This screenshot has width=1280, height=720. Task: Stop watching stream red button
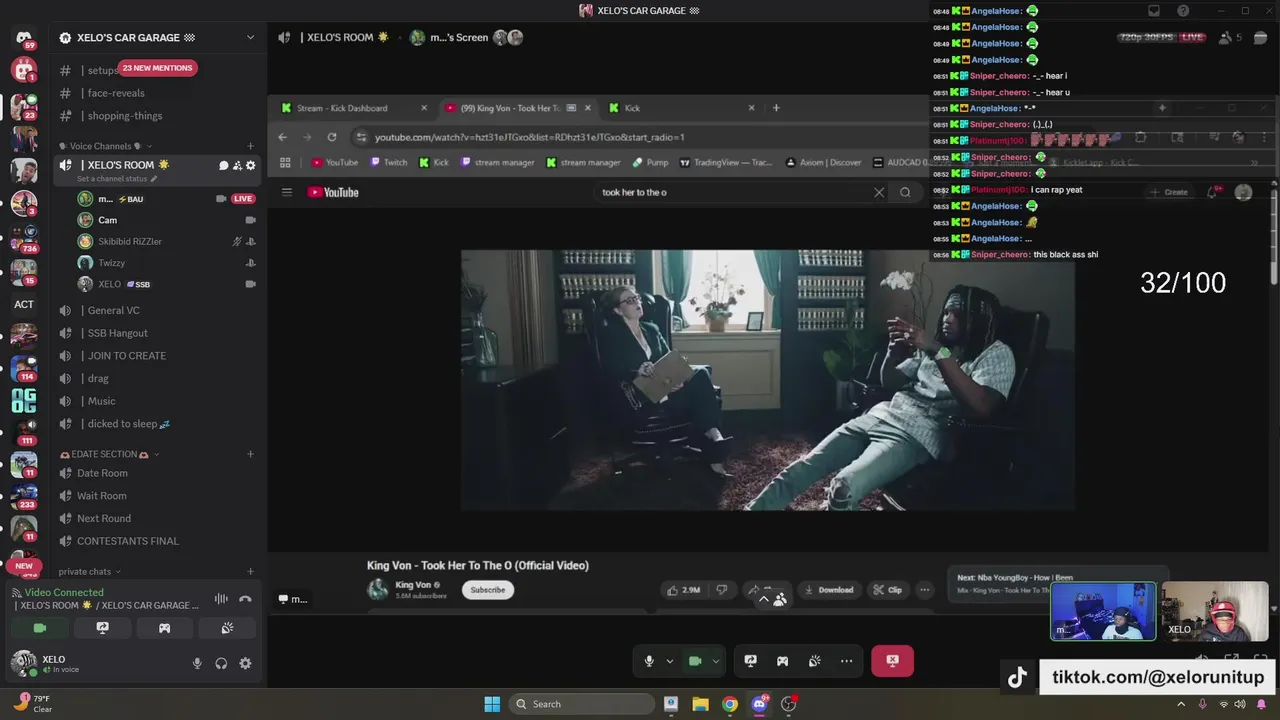(892, 661)
